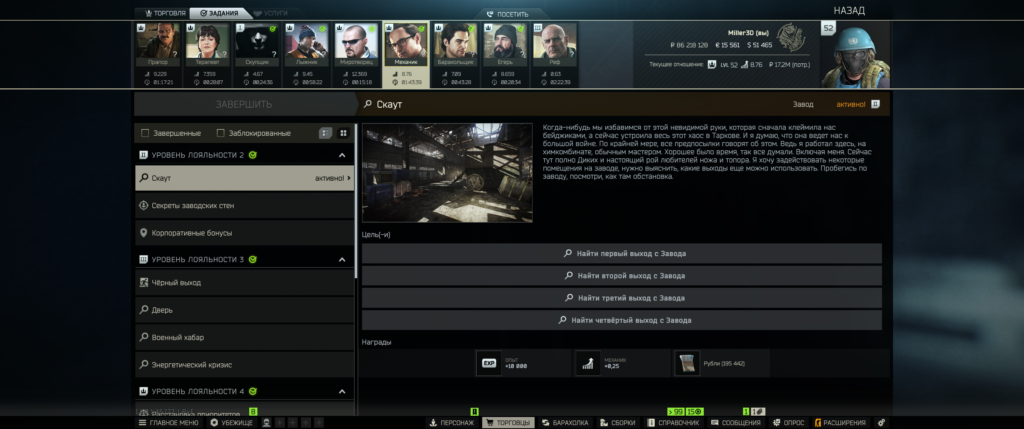This screenshot has width=1024, height=429.
Task: Click the level 52 badge
Action: 829,28
